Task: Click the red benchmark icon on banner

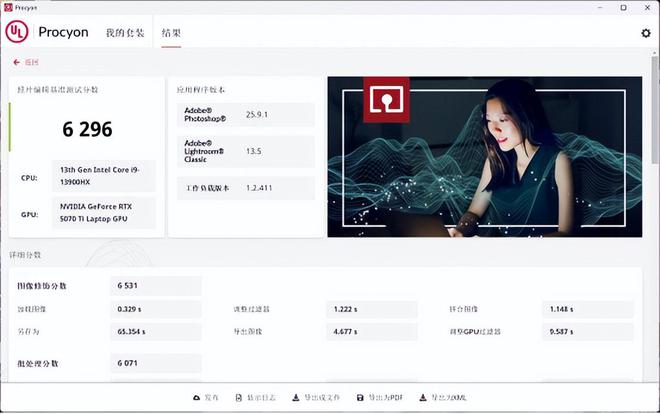Action: (386, 100)
